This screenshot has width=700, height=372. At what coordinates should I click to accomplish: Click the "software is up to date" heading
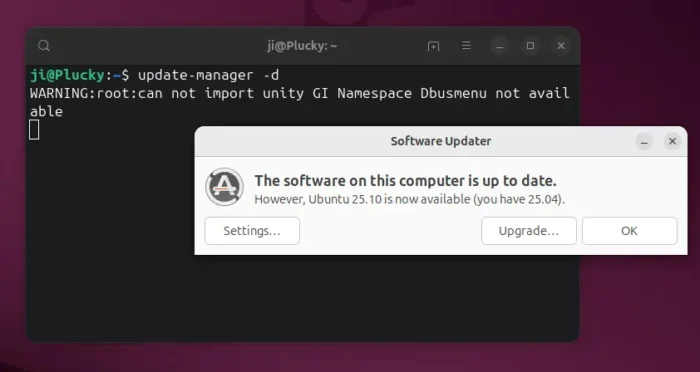(405, 181)
